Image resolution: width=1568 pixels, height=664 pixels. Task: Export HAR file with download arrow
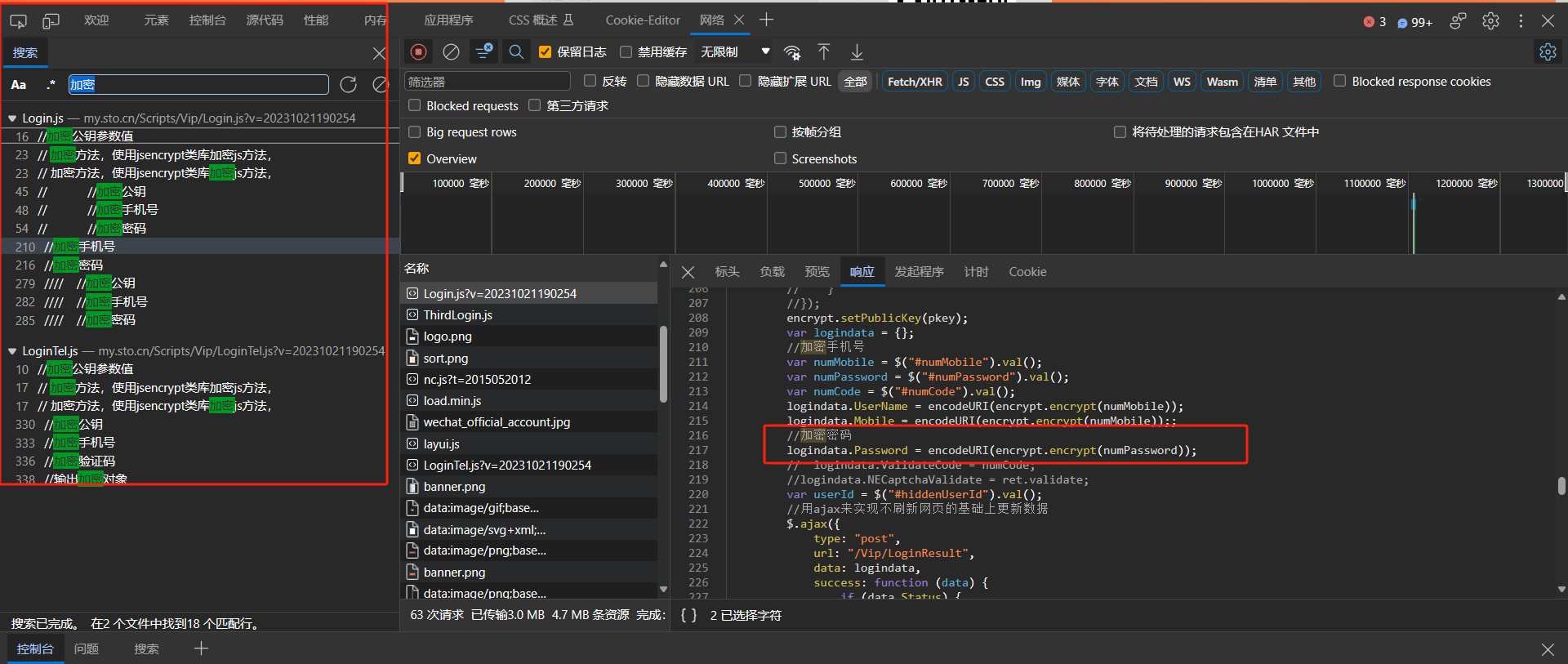[857, 52]
